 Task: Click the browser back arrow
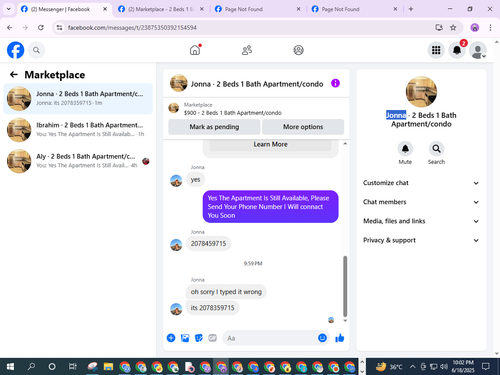10,28
